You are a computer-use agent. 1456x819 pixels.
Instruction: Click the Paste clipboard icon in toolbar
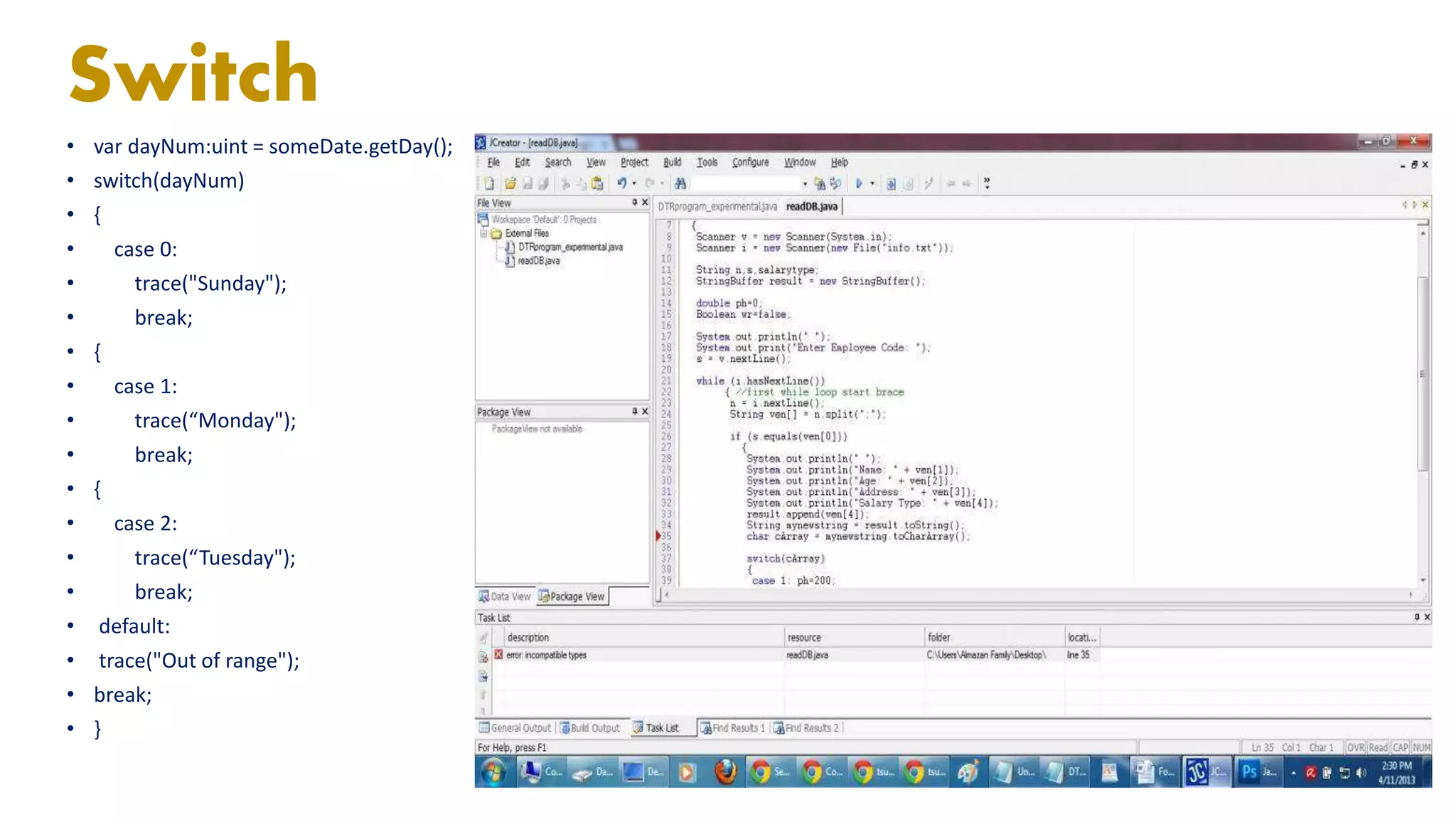tap(597, 183)
